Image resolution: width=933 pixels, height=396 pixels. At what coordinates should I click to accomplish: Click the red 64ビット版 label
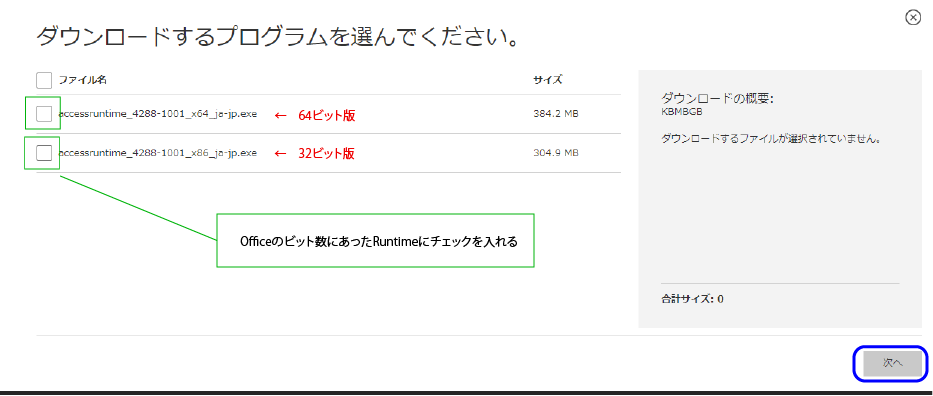click(327, 115)
